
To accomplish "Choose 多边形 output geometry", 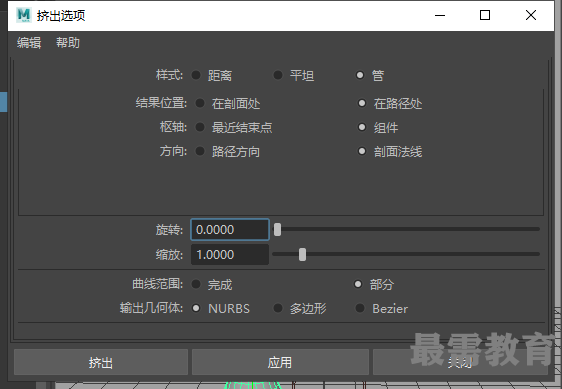I will [278, 308].
